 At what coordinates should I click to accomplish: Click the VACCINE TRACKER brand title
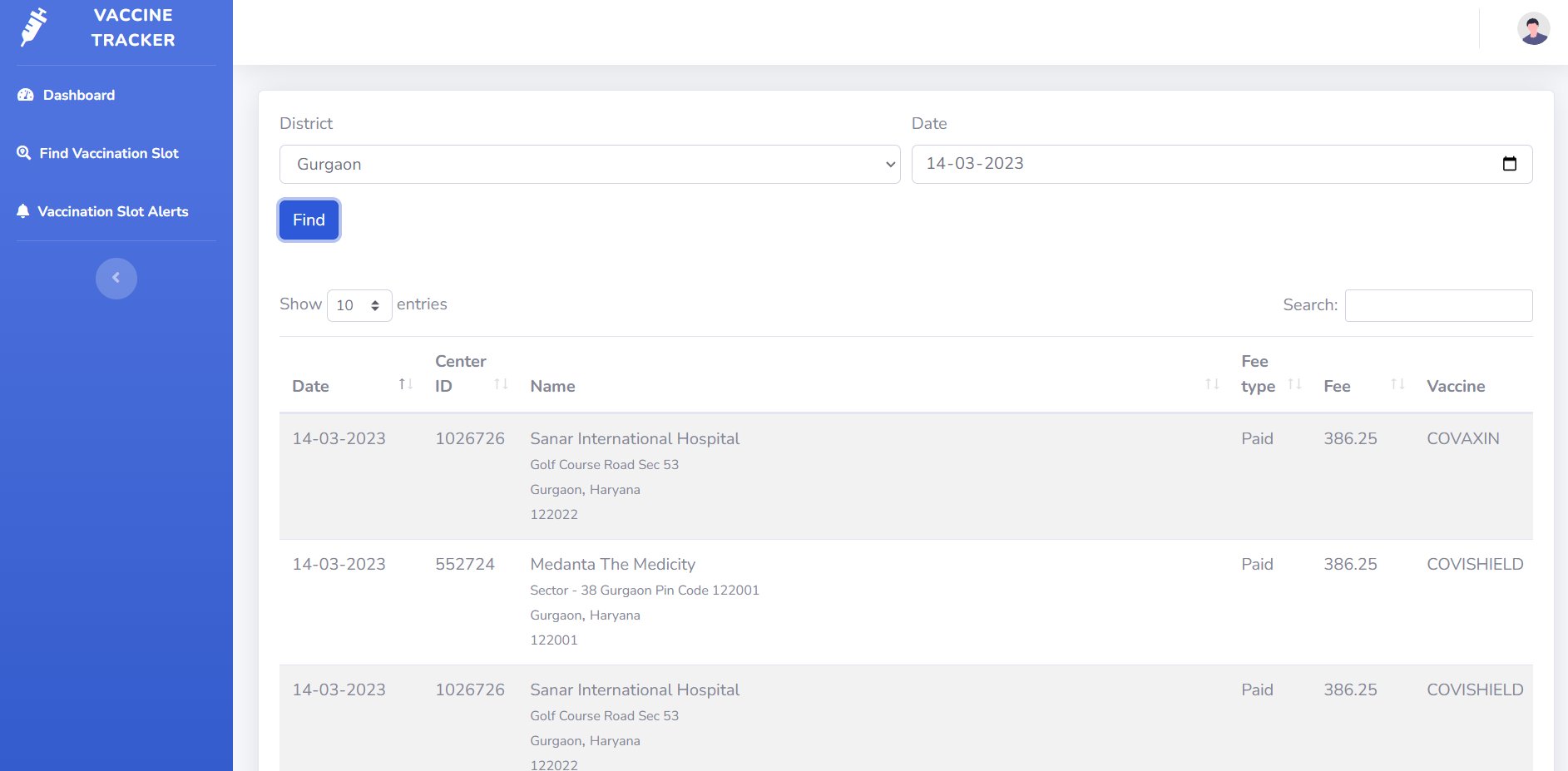click(x=133, y=27)
